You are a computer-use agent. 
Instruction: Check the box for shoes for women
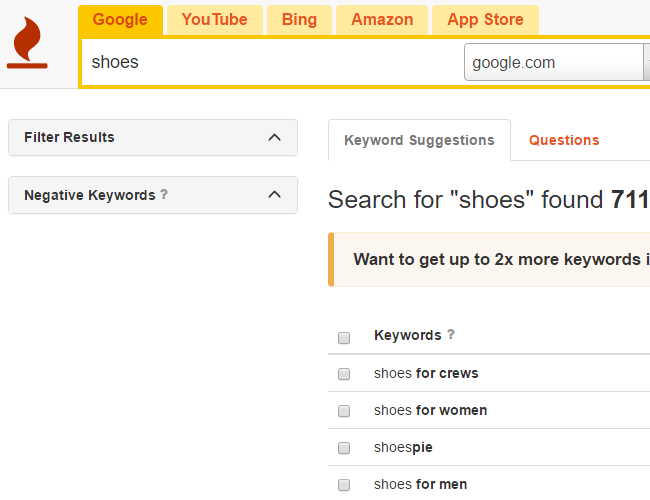(x=344, y=411)
